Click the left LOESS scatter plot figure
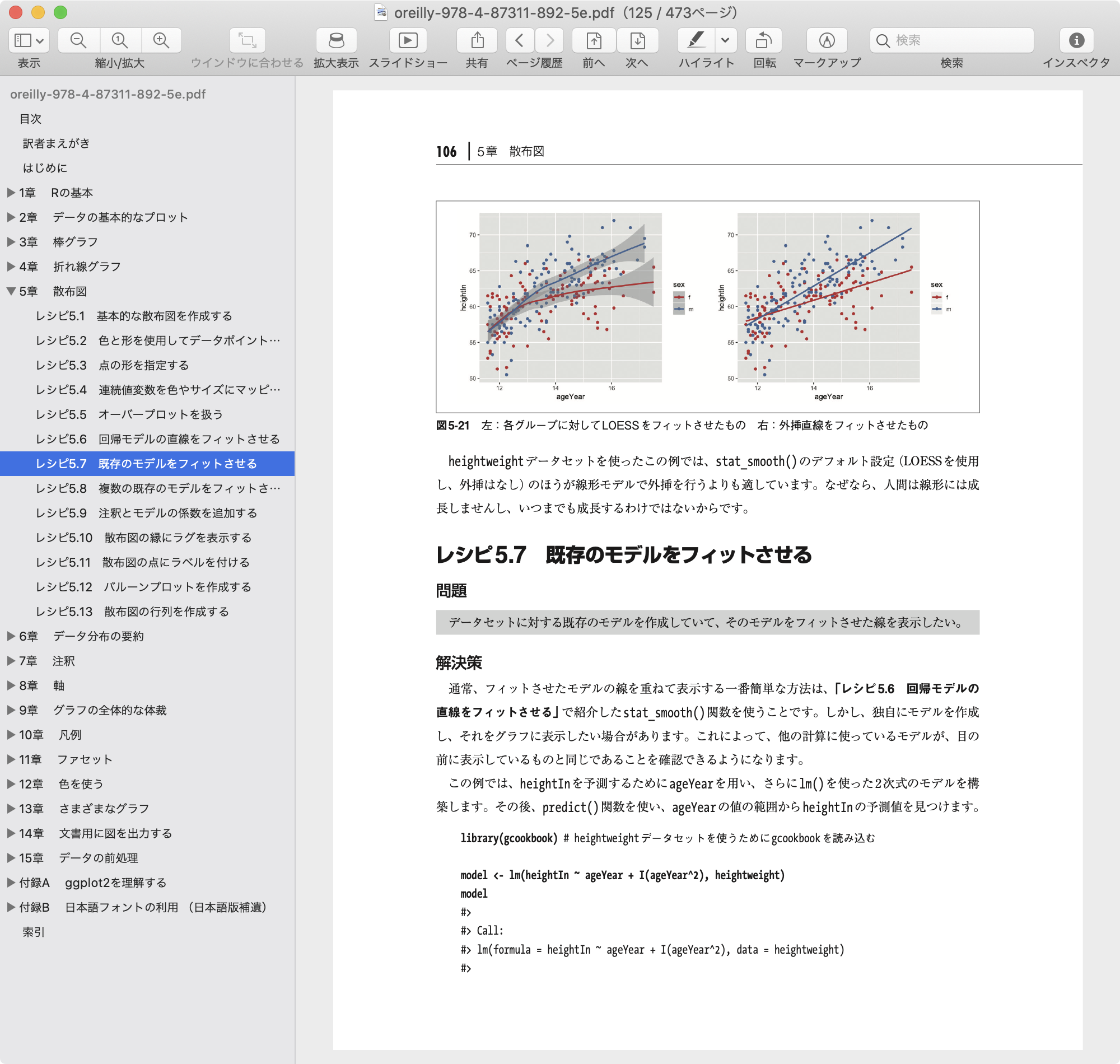 577,306
